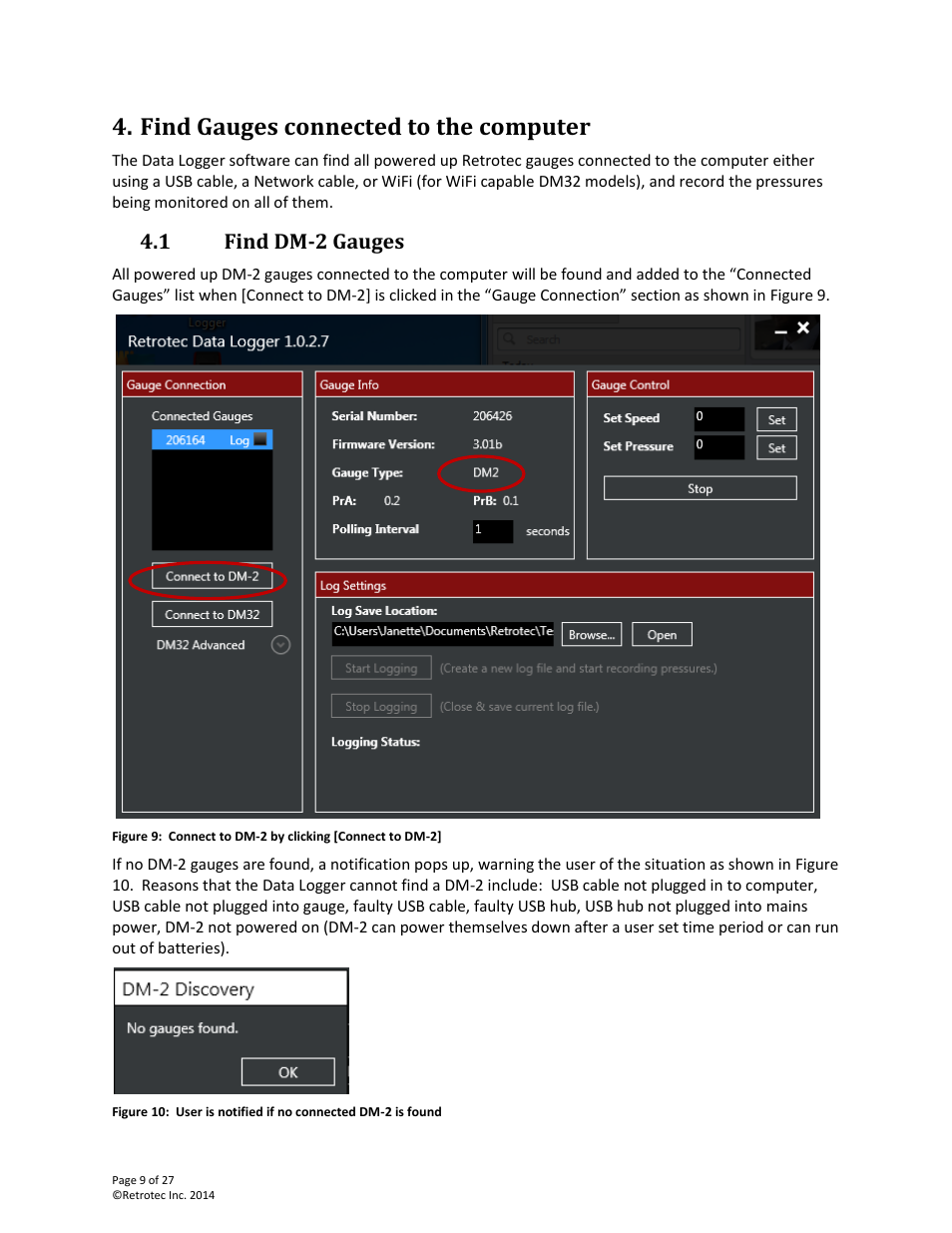The image size is (952, 1233).
Task: Click the Serial Number value 206426
Action: (492, 415)
